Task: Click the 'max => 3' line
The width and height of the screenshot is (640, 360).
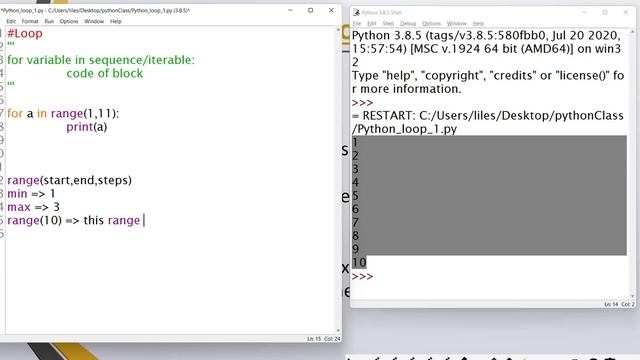Action: point(33,207)
